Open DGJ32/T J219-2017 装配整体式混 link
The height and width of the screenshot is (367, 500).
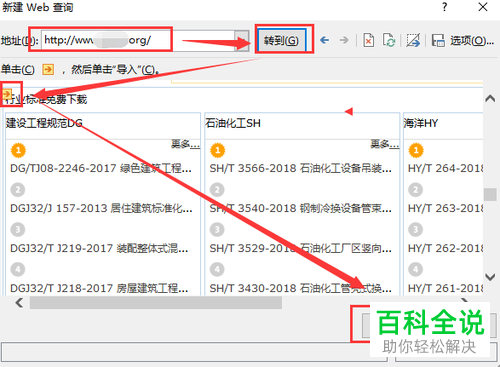[x=99, y=248]
